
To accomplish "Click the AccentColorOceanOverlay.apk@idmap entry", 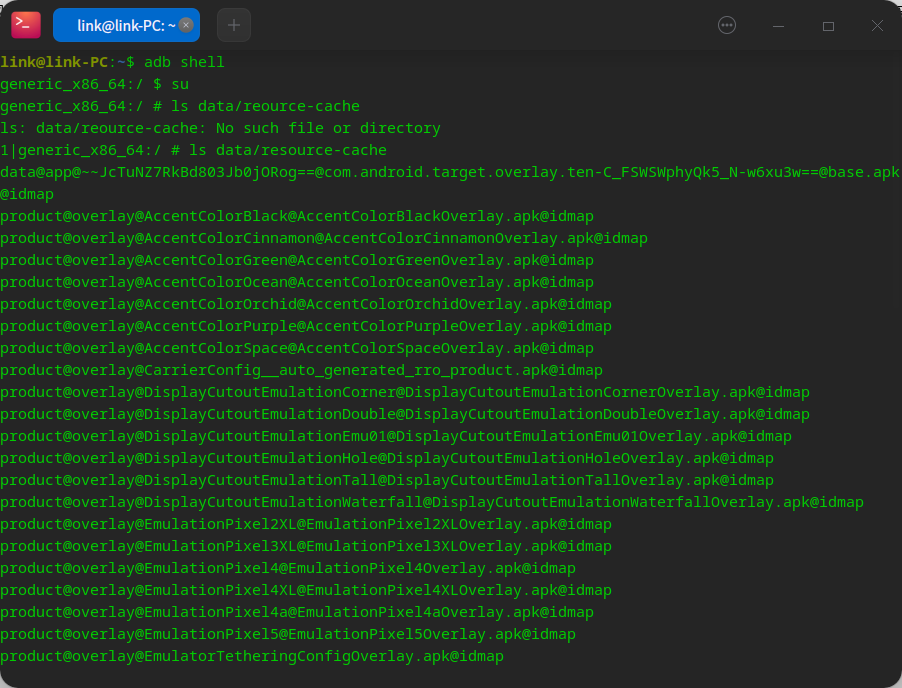I will coord(297,282).
